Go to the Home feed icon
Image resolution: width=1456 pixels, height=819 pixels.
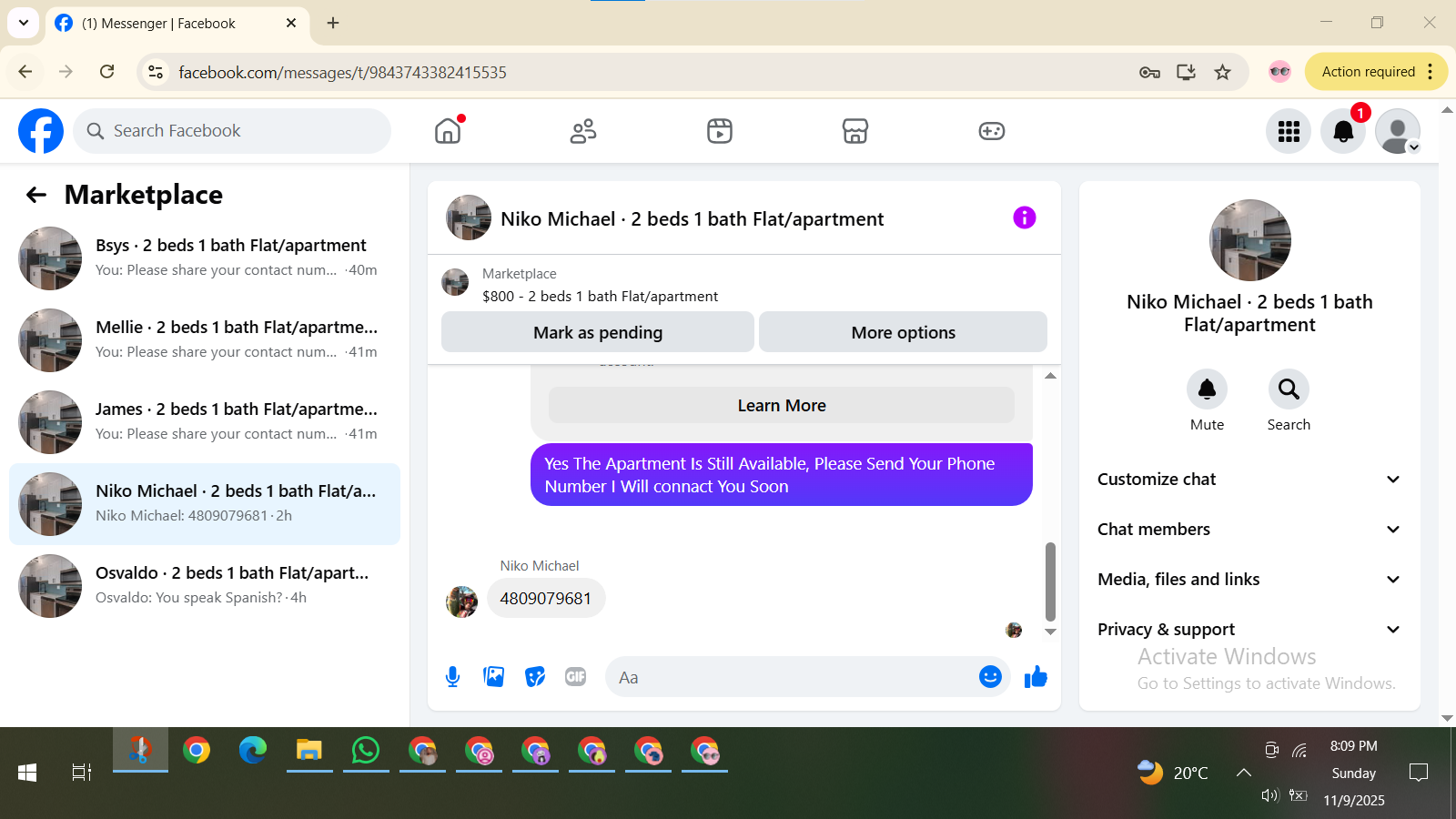(448, 131)
